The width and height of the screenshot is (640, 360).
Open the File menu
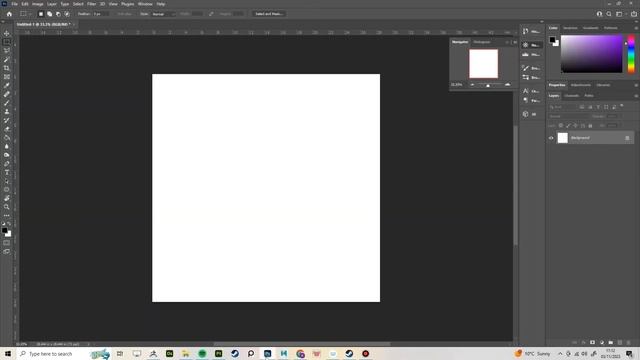coord(14,4)
